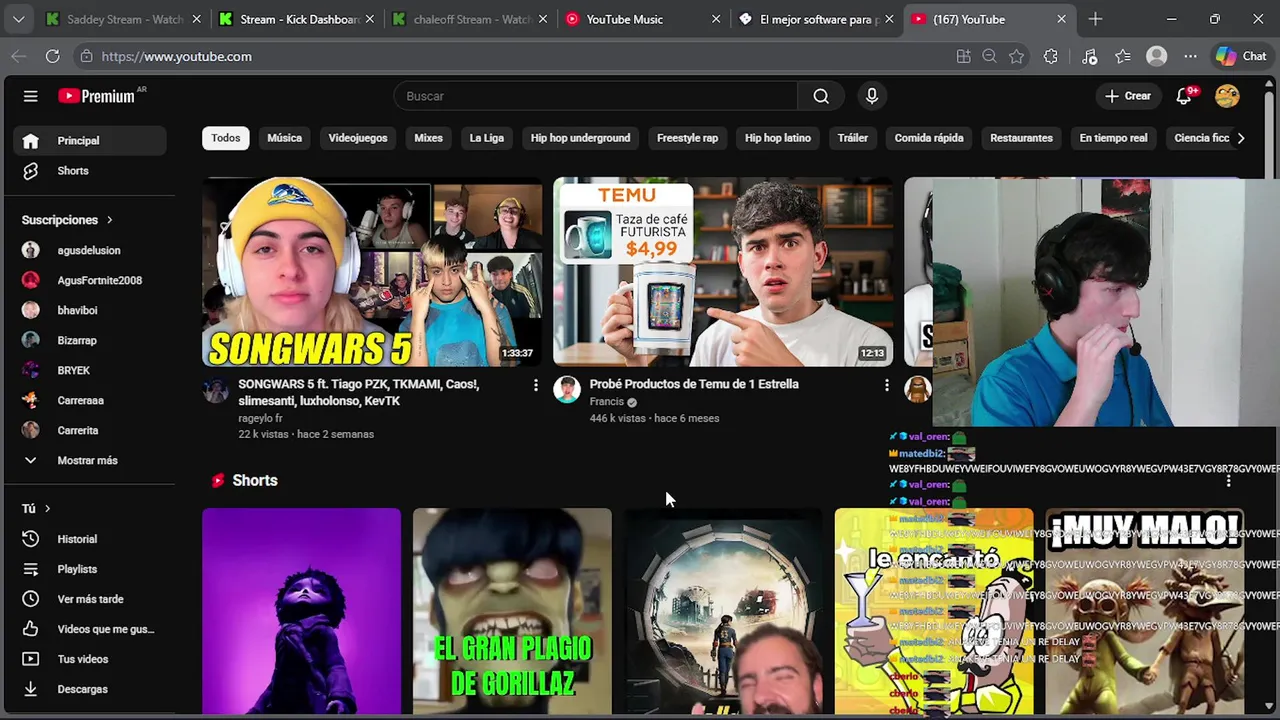Switch to YouTube Music browser tab

coord(642,19)
